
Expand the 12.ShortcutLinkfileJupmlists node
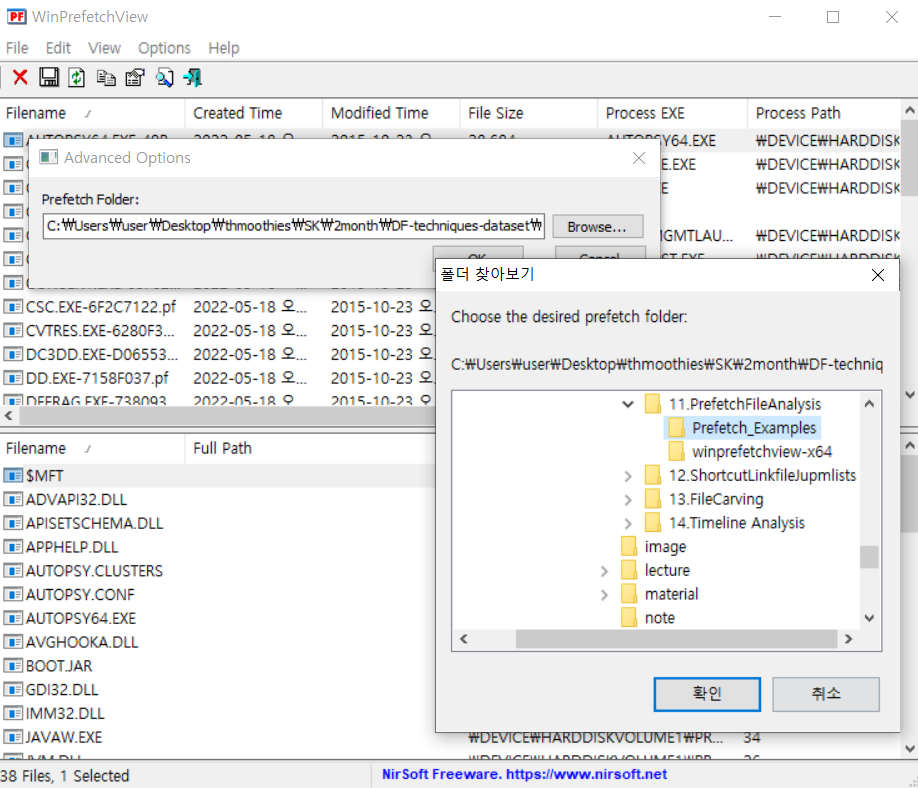click(628, 476)
